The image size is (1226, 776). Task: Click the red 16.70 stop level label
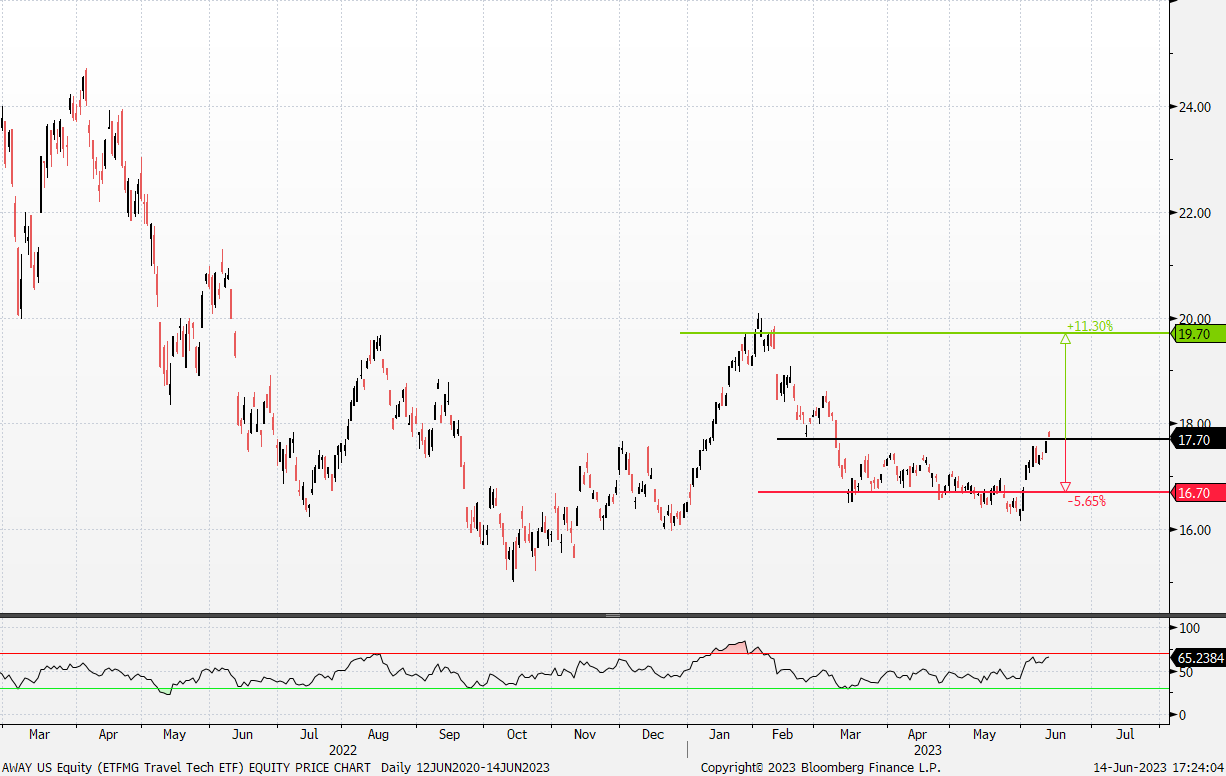[x=1197, y=493]
